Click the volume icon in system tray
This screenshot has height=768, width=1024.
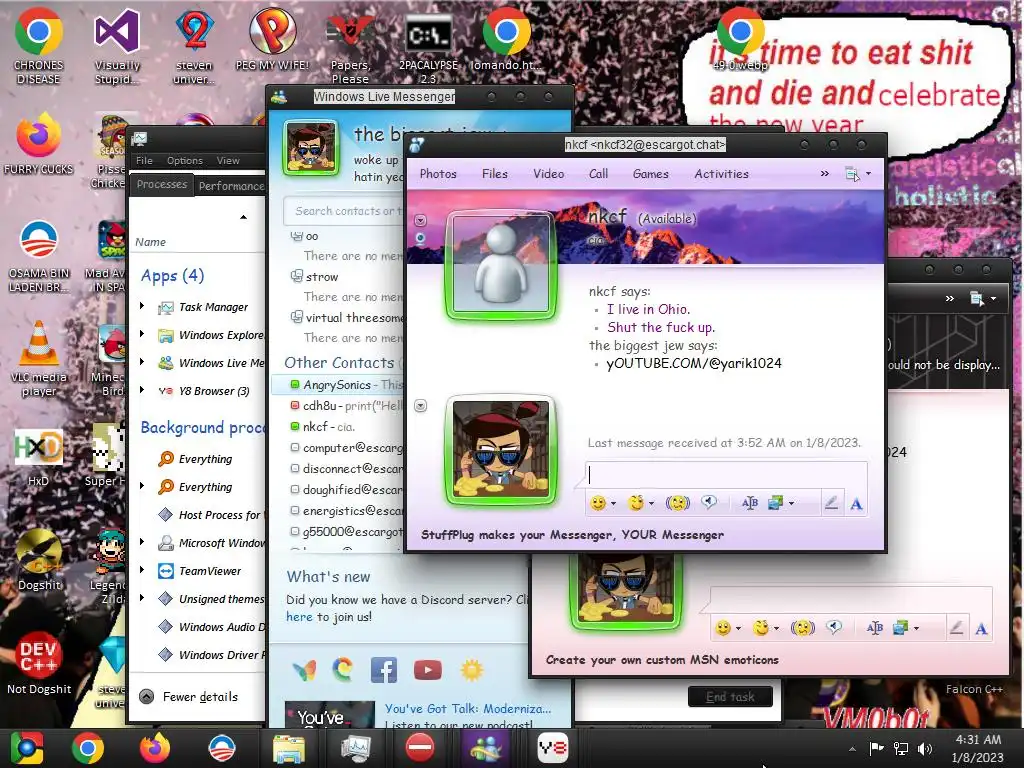925,748
